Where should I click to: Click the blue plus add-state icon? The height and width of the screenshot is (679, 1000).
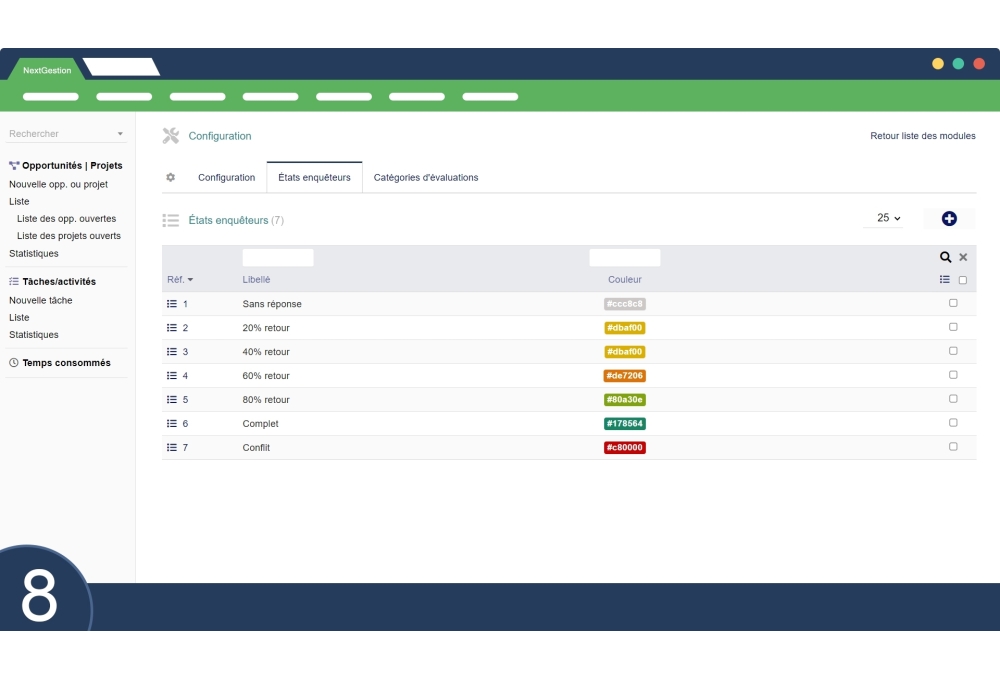click(x=949, y=218)
